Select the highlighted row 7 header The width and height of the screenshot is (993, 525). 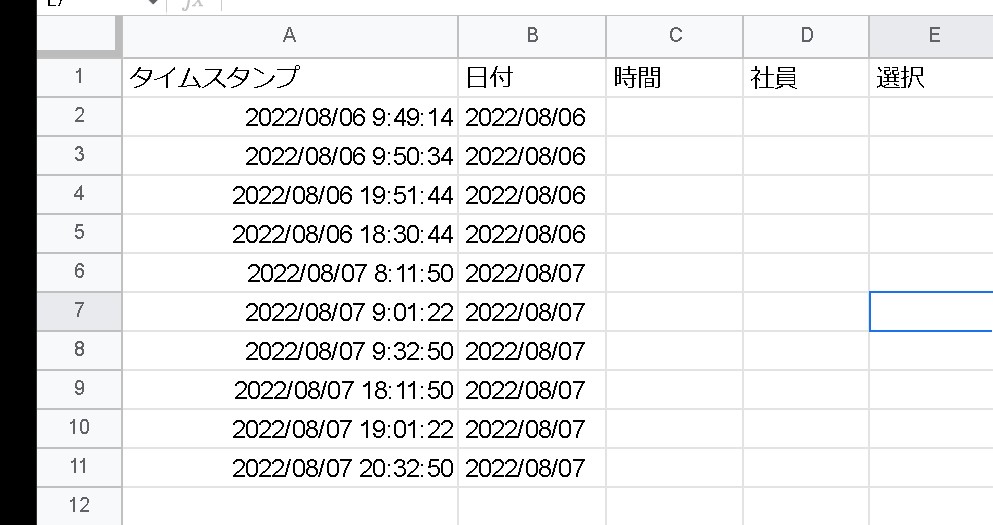pos(79,311)
